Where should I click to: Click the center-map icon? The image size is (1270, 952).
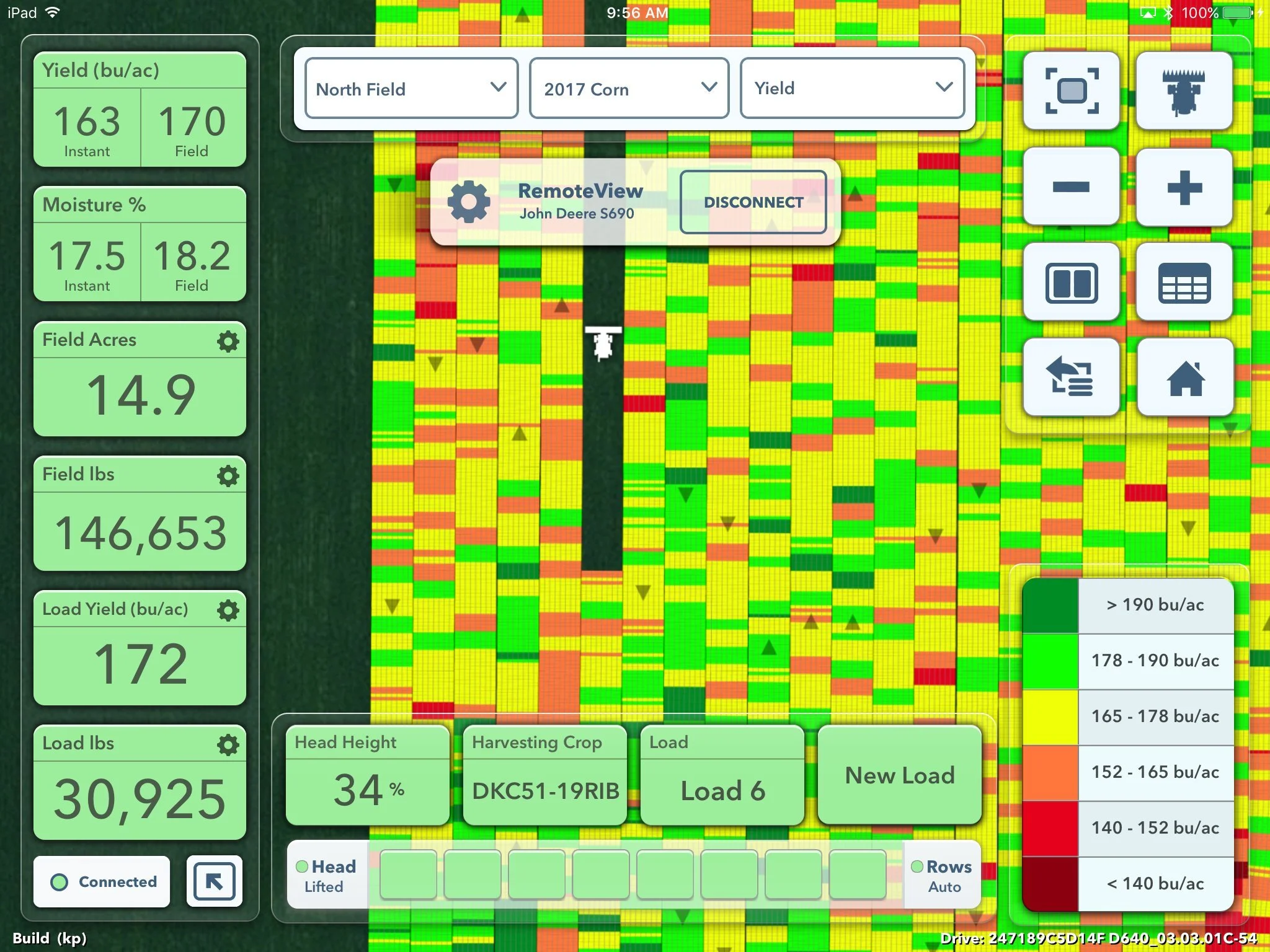click(x=1071, y=90)
